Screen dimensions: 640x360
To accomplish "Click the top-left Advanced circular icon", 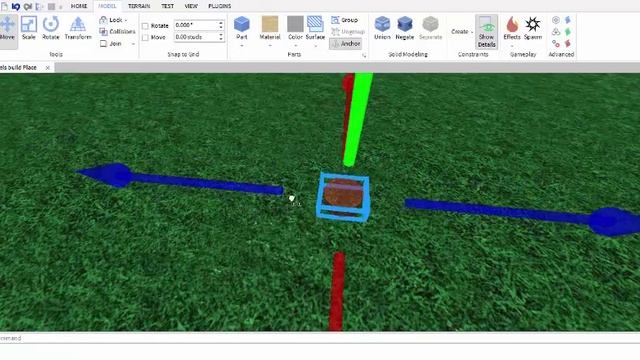I will click(x=556, y=20).
